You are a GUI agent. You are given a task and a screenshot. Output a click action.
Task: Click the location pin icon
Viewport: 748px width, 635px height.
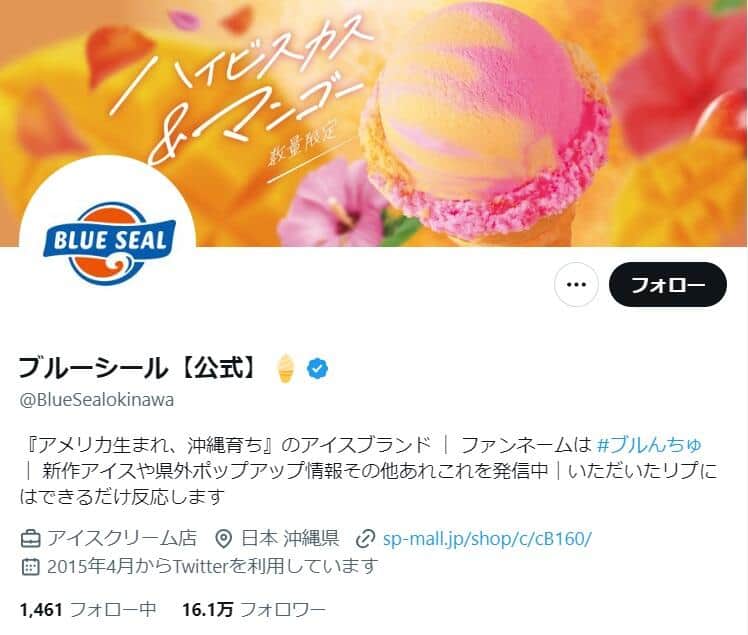point(223,539)
